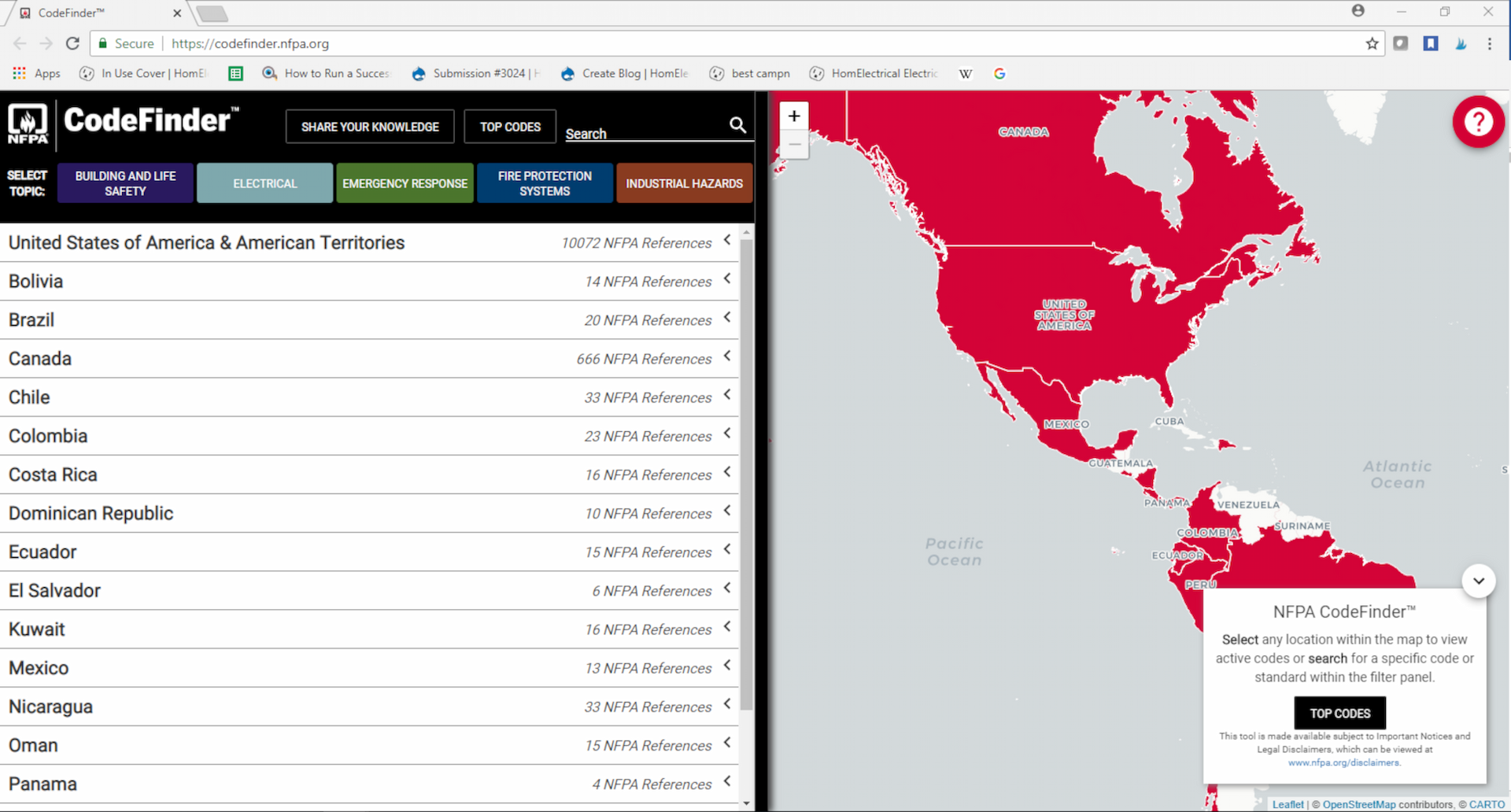Click the scrollbar down arrow of country list
1511x812 pixels.
[x=746, y=803]
